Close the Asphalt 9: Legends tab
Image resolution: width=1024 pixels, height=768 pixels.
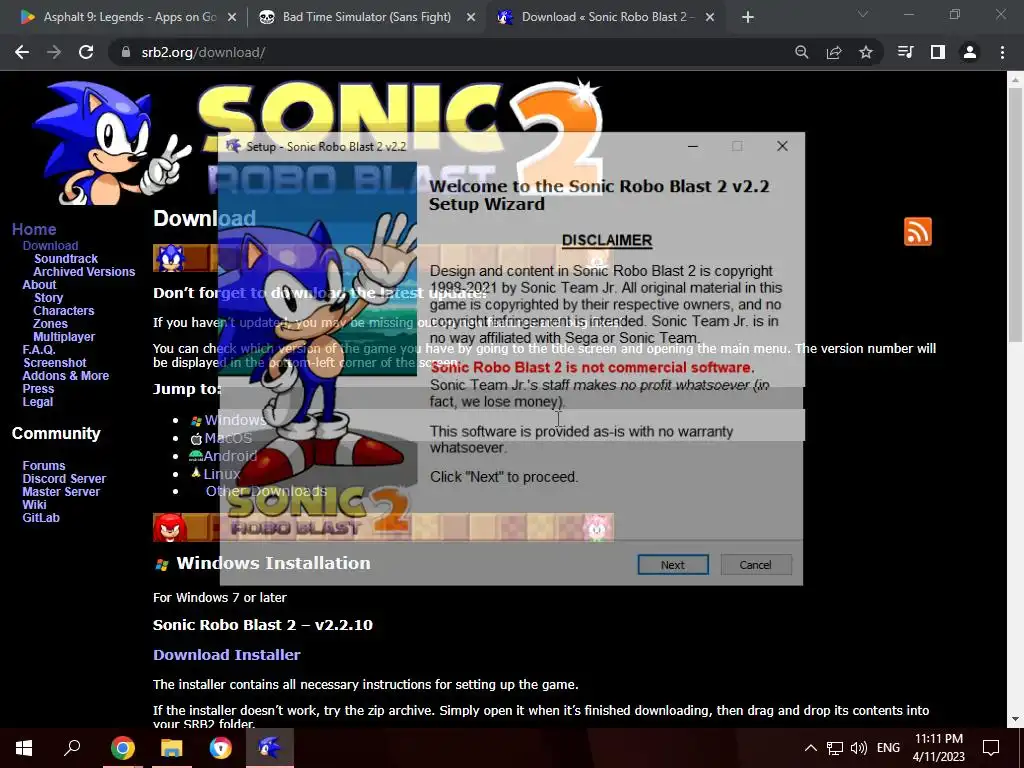232,17
